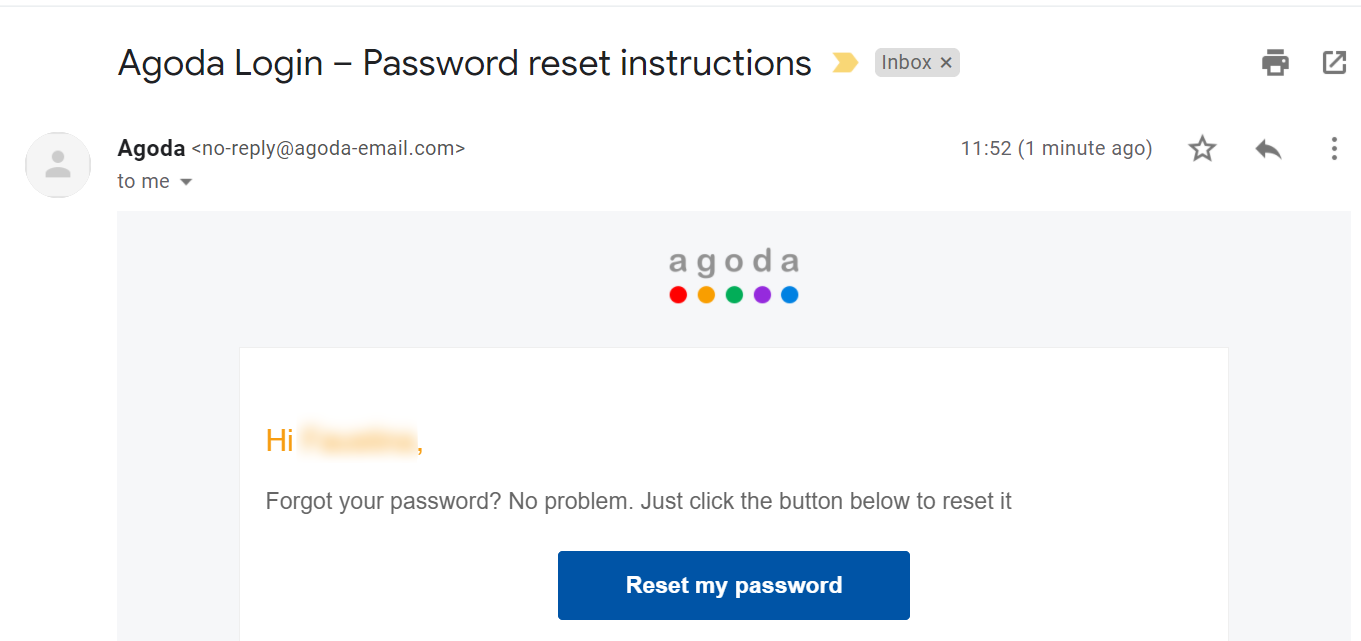Click the blue dot in the Agoda logo
Image resolution: width=1361 pixels, height=641 pixels.
point(789,295)
